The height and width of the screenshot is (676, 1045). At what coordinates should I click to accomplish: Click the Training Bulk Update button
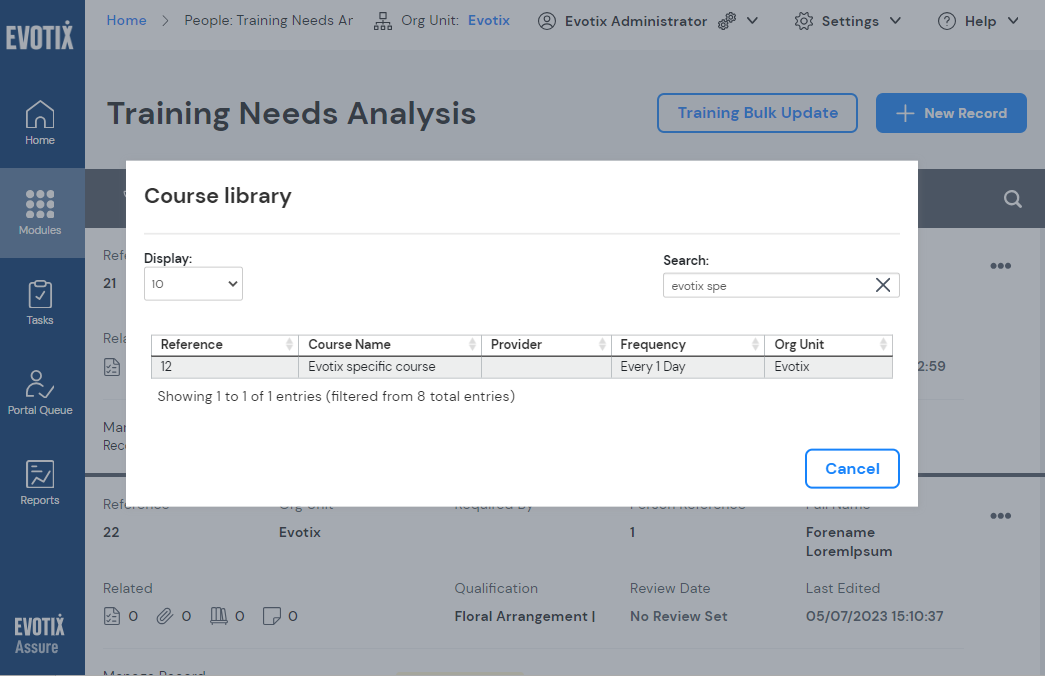pos(757,113)
